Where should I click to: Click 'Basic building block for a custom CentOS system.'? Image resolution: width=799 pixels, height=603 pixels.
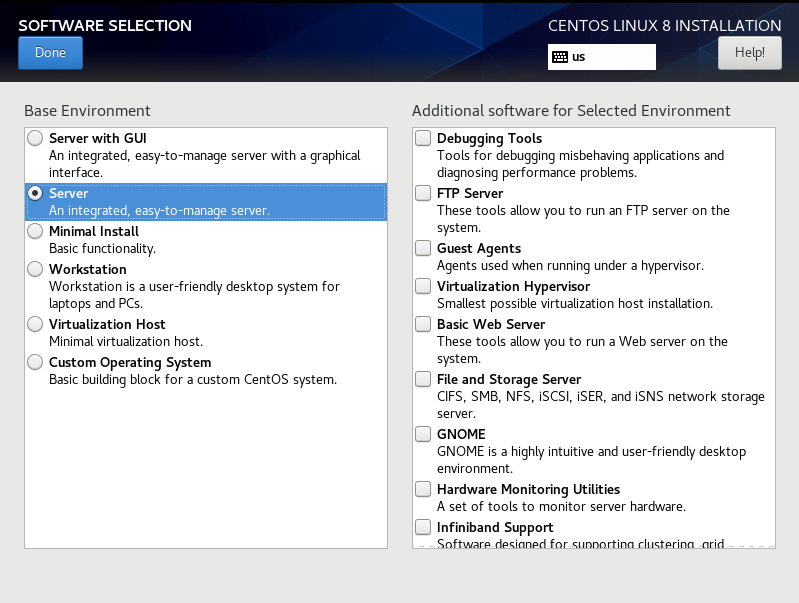pyautogui.click(x=193, y=380)
